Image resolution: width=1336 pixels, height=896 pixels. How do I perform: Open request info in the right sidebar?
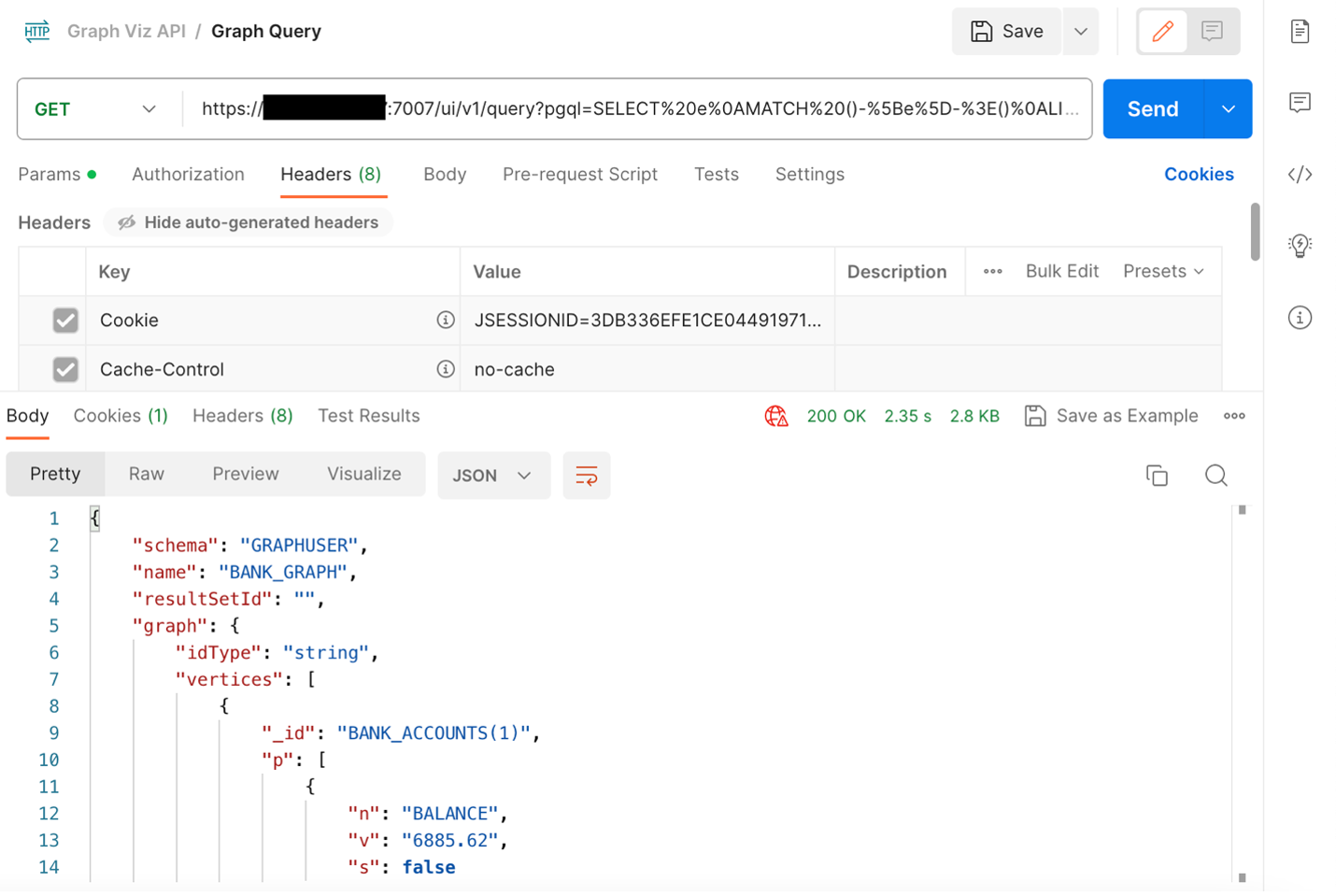point(1299,318)
